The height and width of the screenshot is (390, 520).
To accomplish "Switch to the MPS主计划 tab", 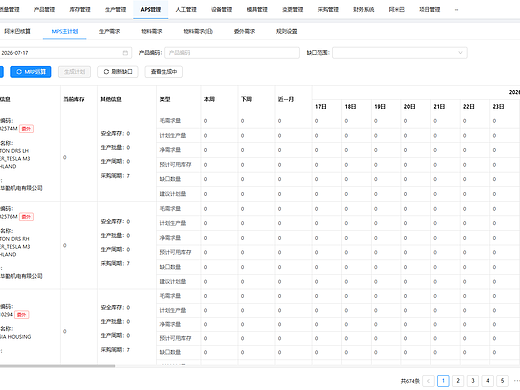I will tap(65, 31).
